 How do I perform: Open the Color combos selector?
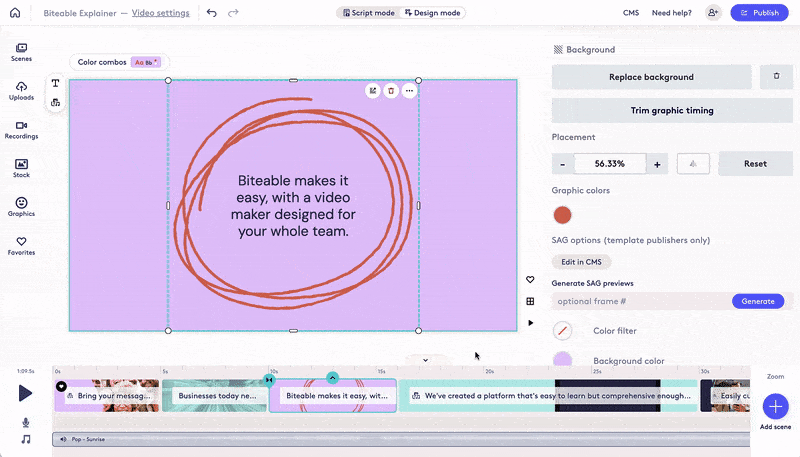click(x=119, y=62)
